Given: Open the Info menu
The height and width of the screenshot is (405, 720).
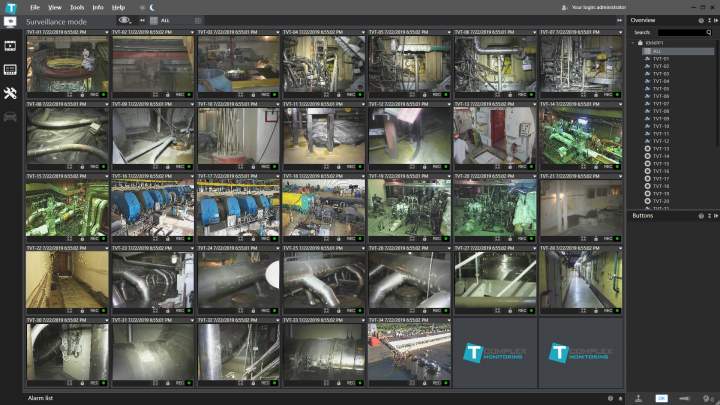Looking at the screenshot, I should click(x=98, y=7).
